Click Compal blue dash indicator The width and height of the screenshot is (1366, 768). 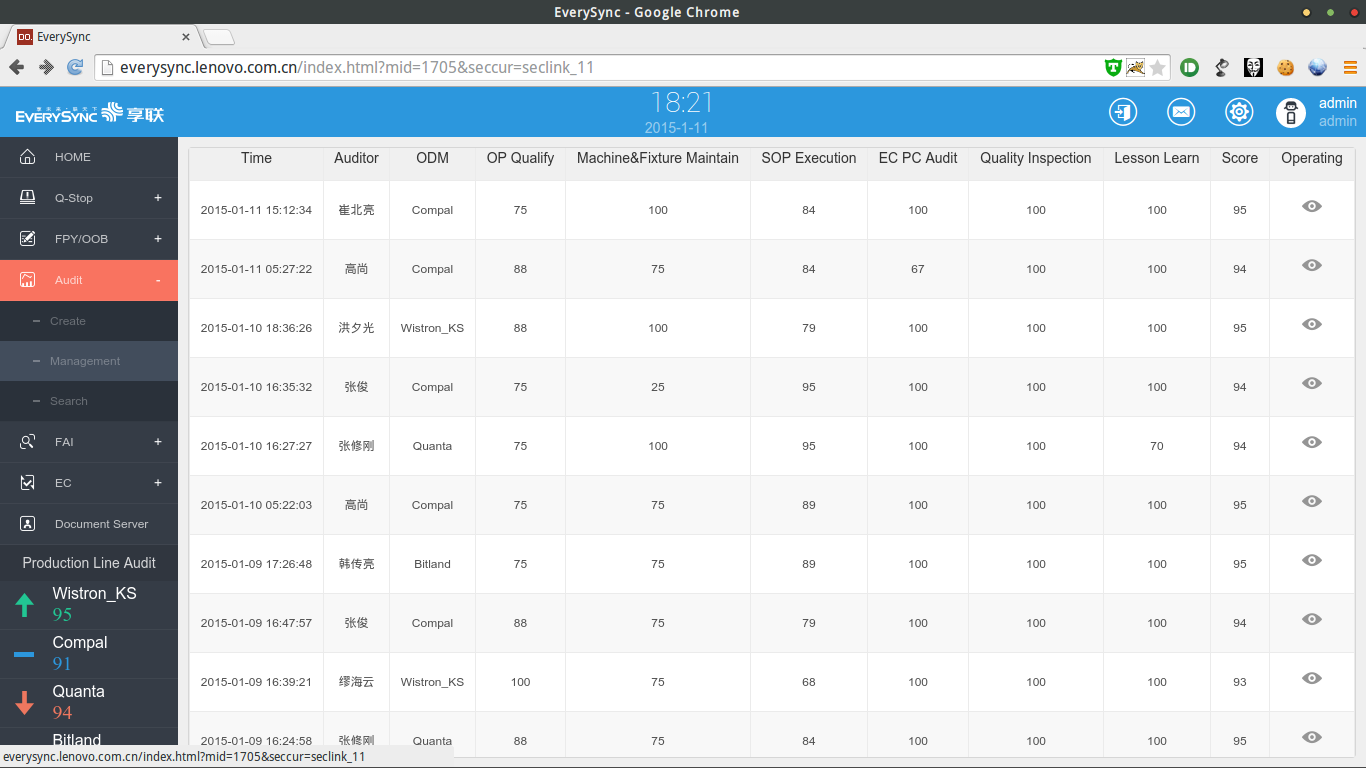click(x=24, y=654)
